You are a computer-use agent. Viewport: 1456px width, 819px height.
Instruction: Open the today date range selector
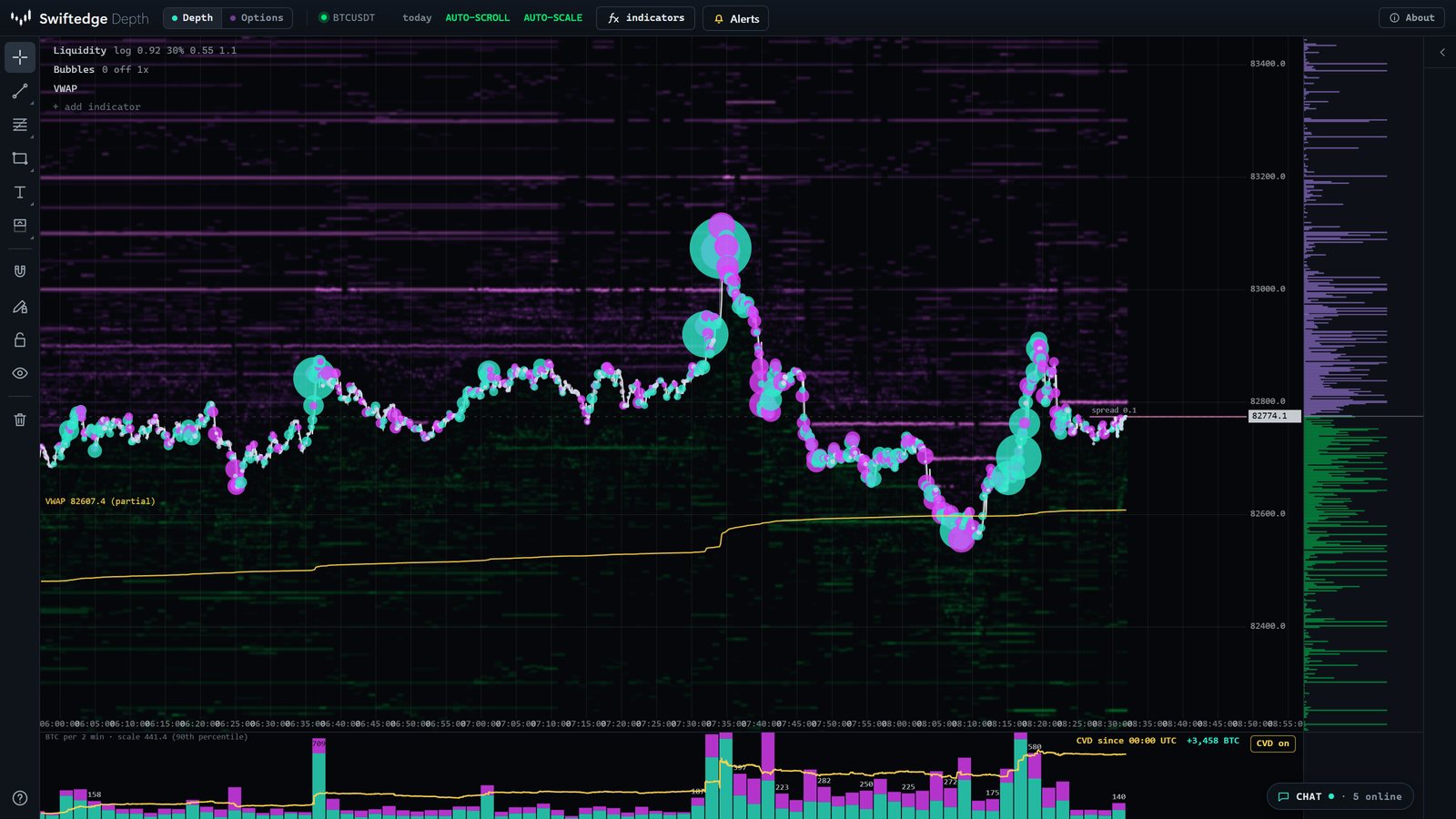[x=417, y=18]
